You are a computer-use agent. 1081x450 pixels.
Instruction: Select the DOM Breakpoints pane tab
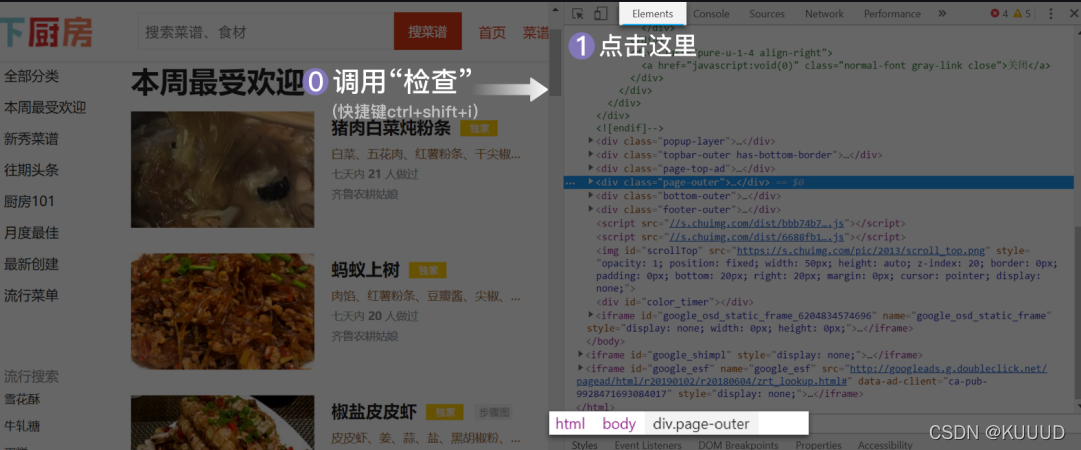[x=738, y=445]
